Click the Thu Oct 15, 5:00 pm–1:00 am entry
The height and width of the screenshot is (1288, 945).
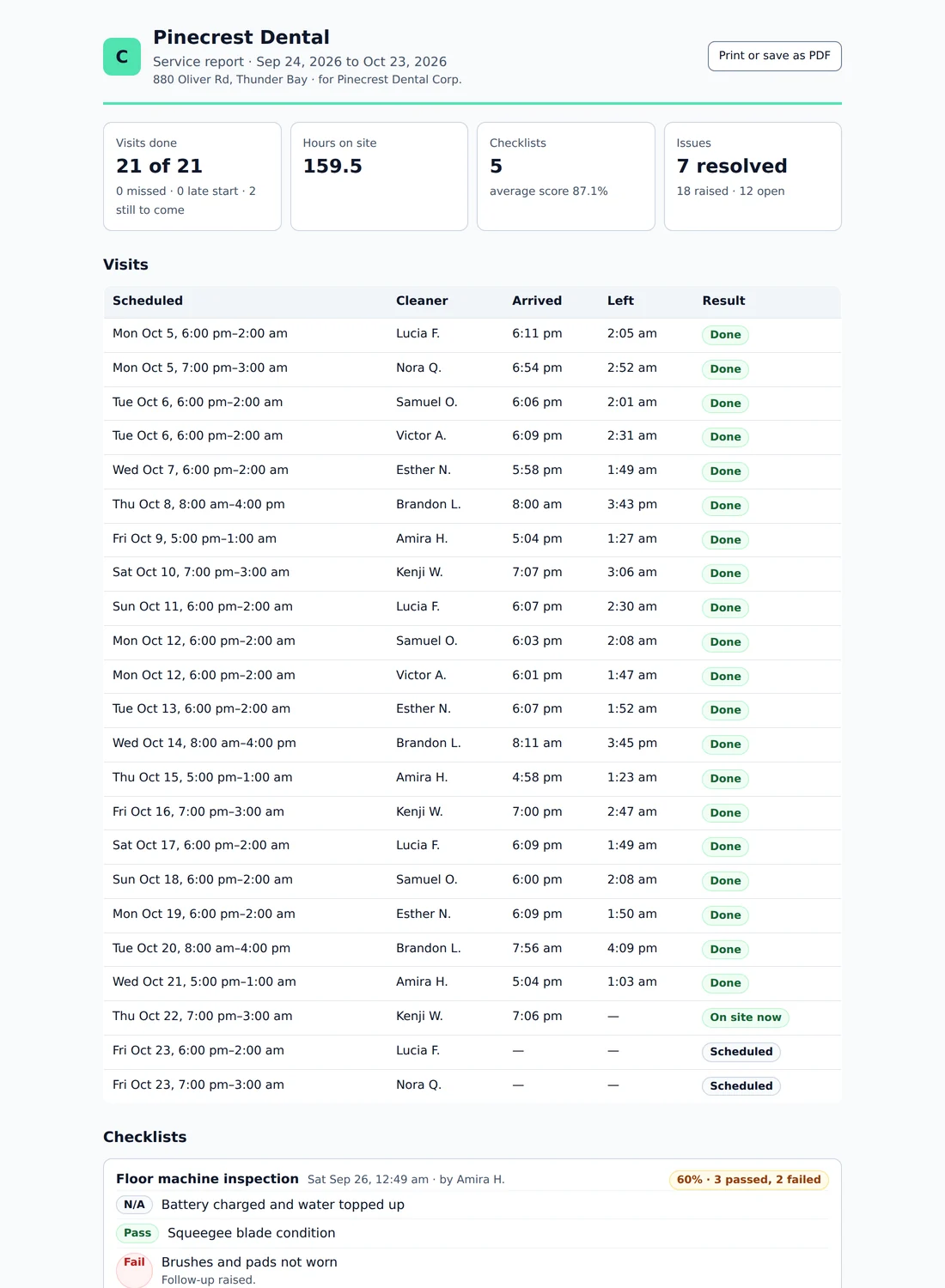click(203, 777)
